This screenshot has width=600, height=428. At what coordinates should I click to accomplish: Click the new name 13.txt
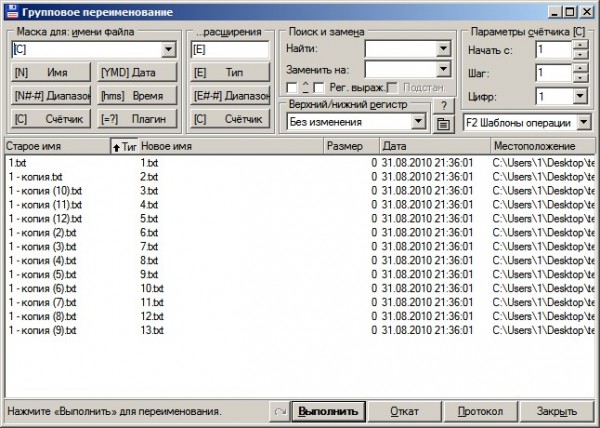[152, 330]
